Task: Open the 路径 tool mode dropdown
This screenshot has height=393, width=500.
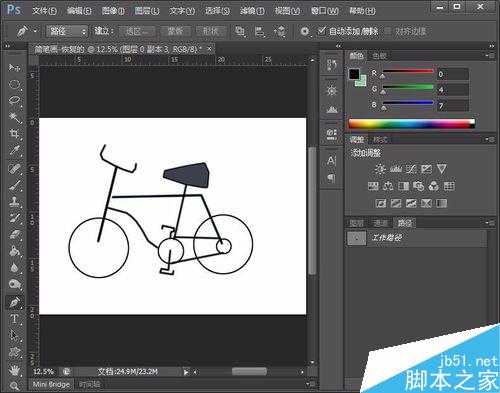Action: coord(67,31)
